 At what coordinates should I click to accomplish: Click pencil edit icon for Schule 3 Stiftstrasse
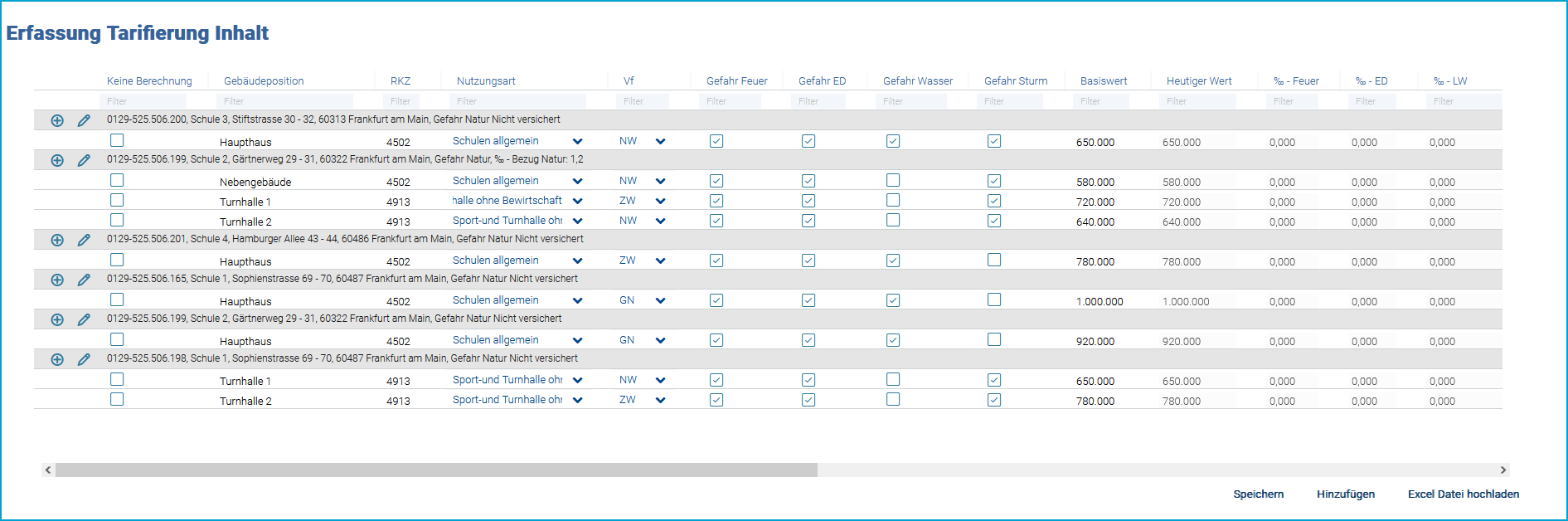84,120
